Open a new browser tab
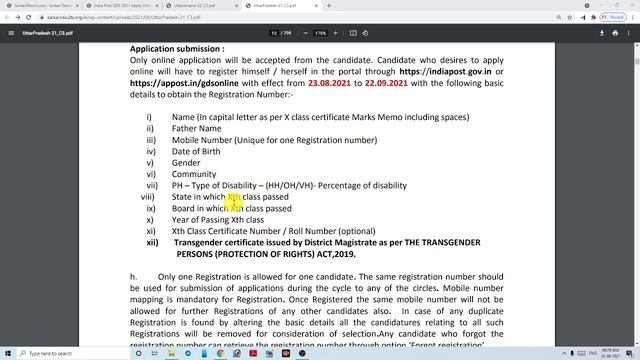Image resolution: width=640 pixels, height=360 pixels. (329, 6)
